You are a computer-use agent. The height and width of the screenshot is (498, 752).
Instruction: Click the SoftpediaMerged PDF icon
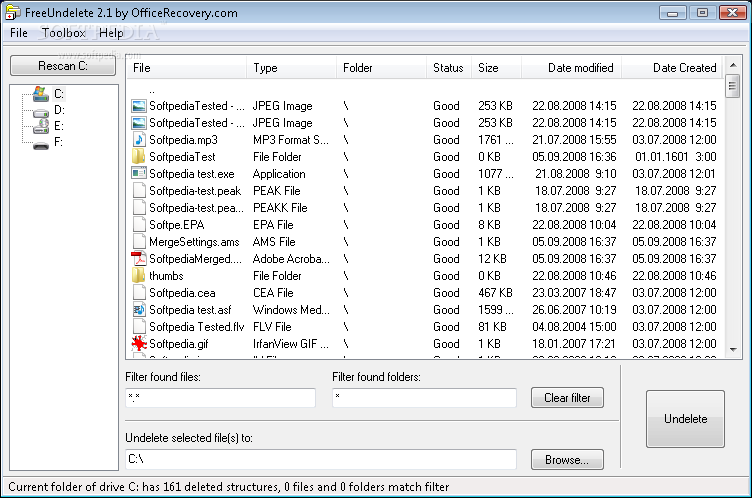(139, 259)
